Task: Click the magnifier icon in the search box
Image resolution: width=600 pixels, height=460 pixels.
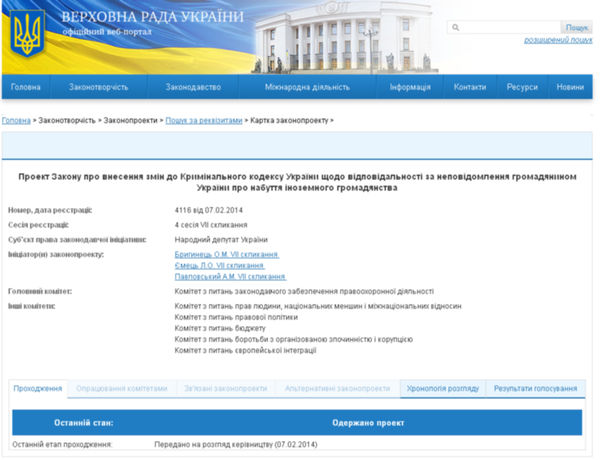Action: [x=455, y=27]
